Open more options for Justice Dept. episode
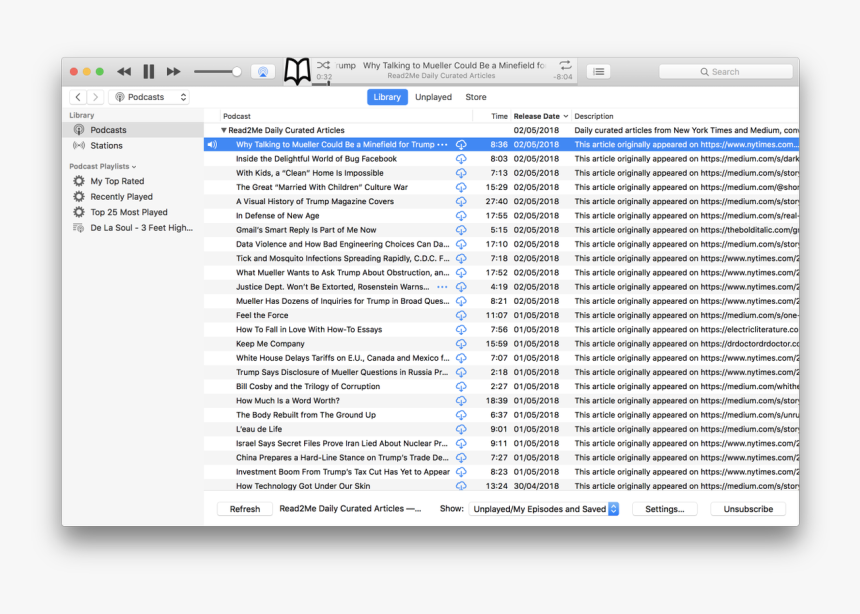This screenshot has width=860, height=614. tap(442, 287)
